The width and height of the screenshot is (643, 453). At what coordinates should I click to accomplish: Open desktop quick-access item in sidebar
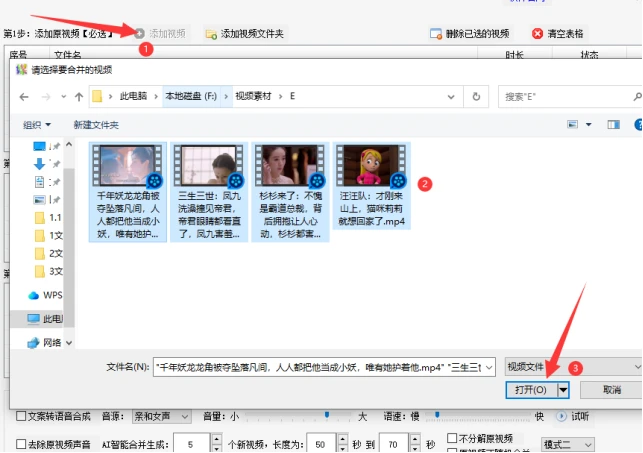tap(40, 146)
